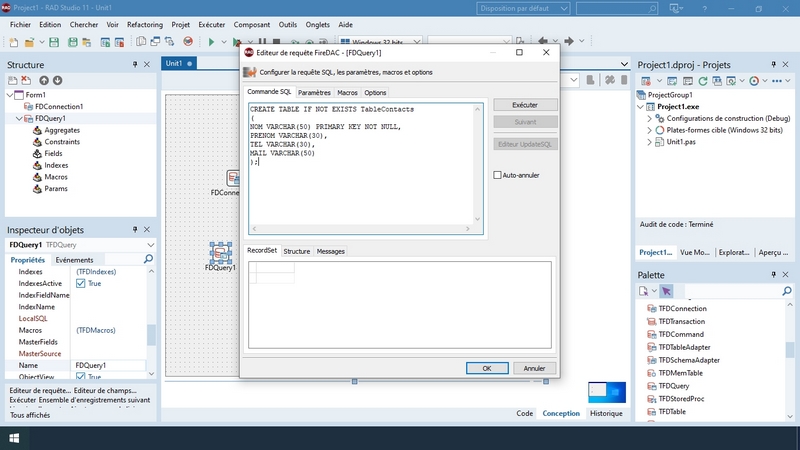Open the Windows Start menu
Image resolution: width=800 pixels, height=450 pixels.
[x=15, y=437]
